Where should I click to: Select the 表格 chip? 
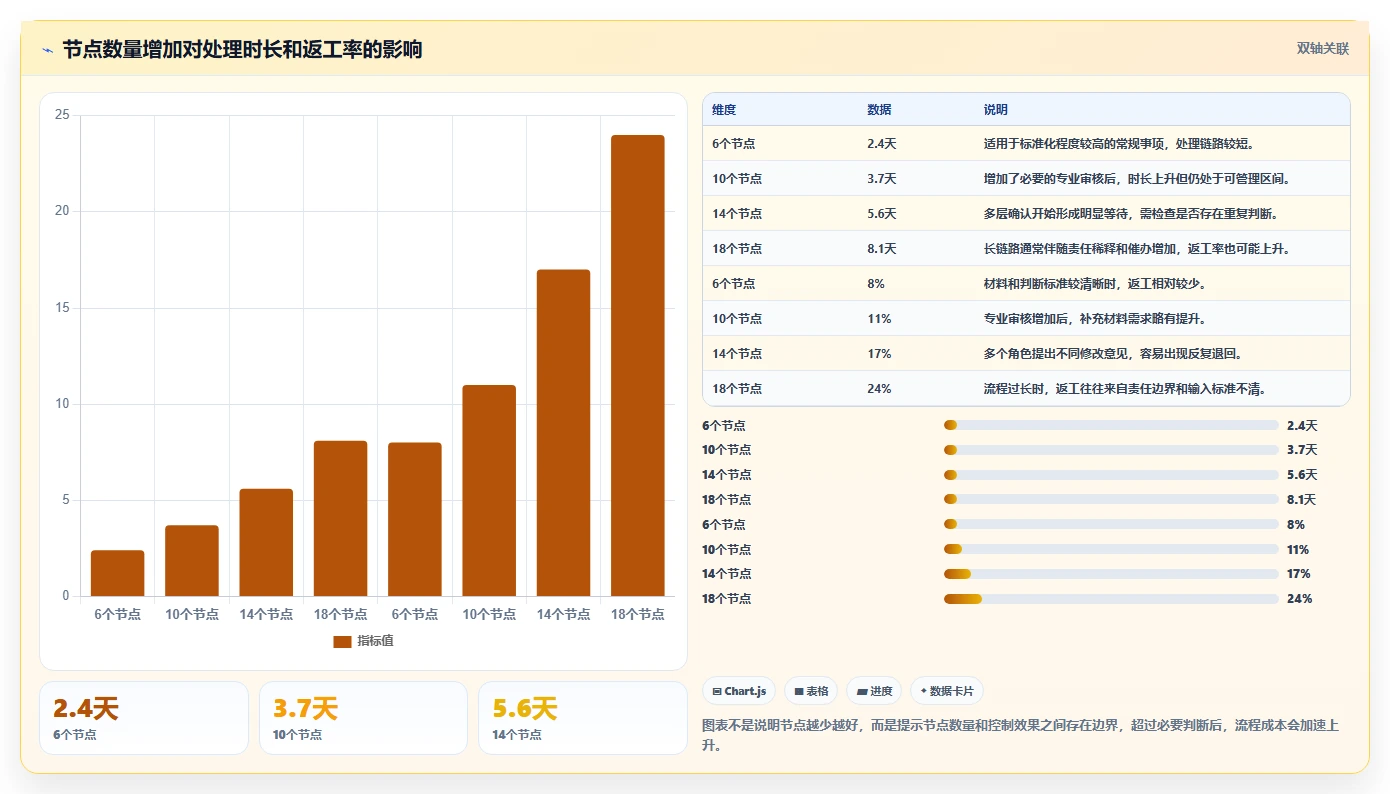tap(811, 691)
